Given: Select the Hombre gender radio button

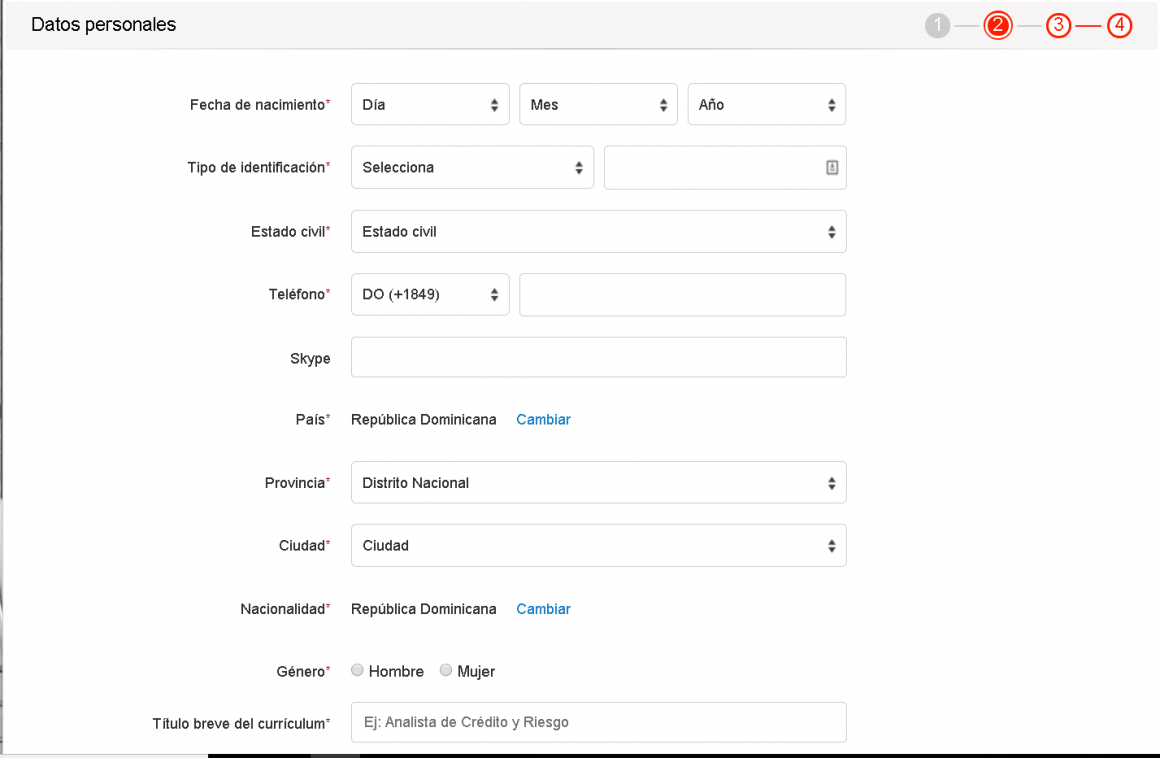Looking at the screenshot, I should coord(358,671).
